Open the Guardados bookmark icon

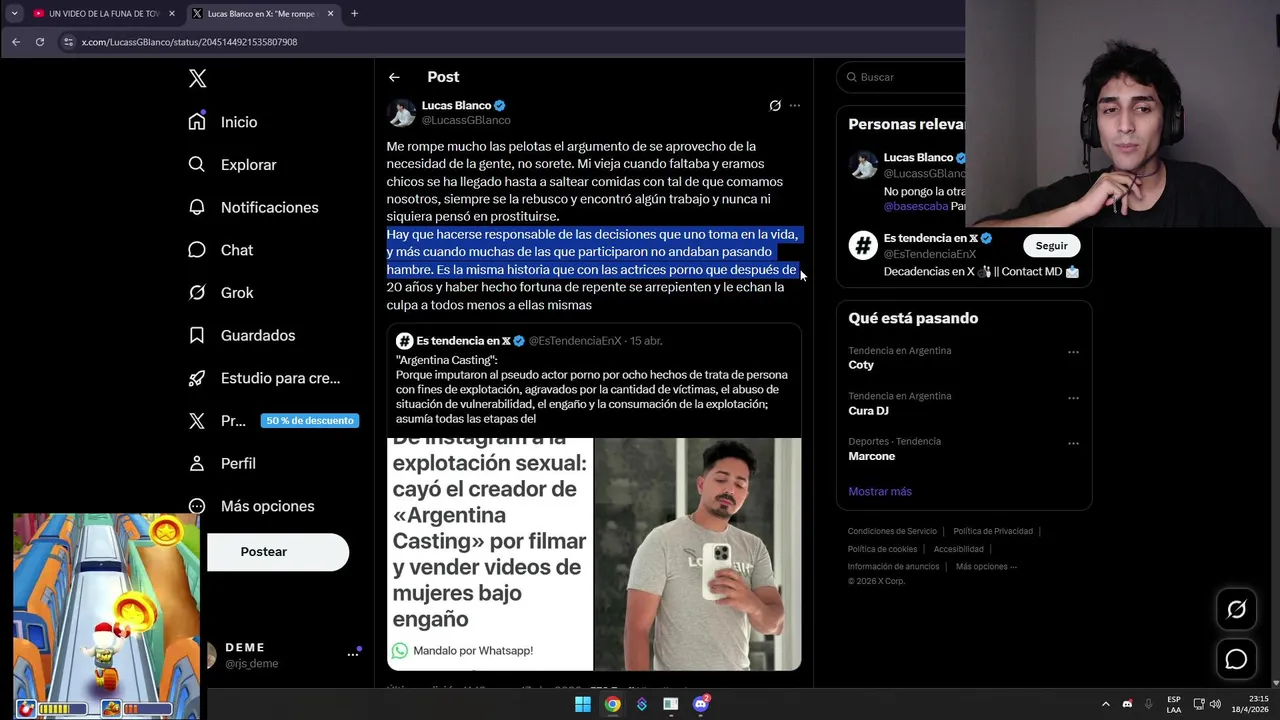click(x=197, y=335)
